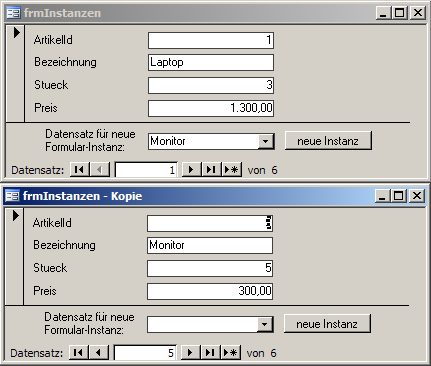Click the Bezeichnung field containing Monitor
This screenshot has width=431, height=366.
click(x=210, y=245)
